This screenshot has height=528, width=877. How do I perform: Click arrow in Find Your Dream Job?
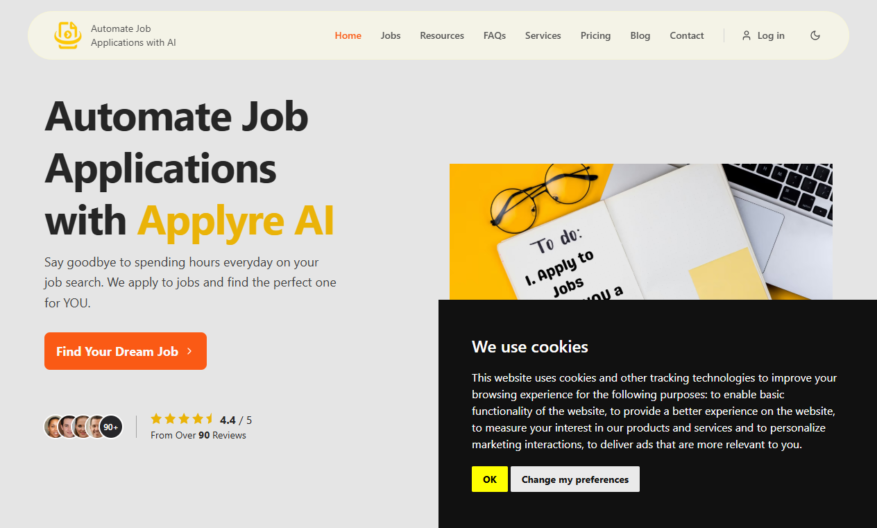[190, 351]
